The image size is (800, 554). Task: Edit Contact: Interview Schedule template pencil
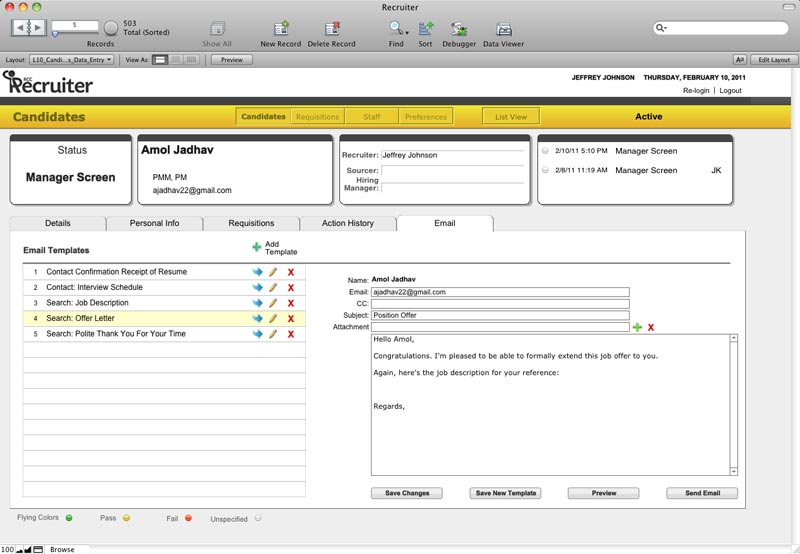pos(273,287)
